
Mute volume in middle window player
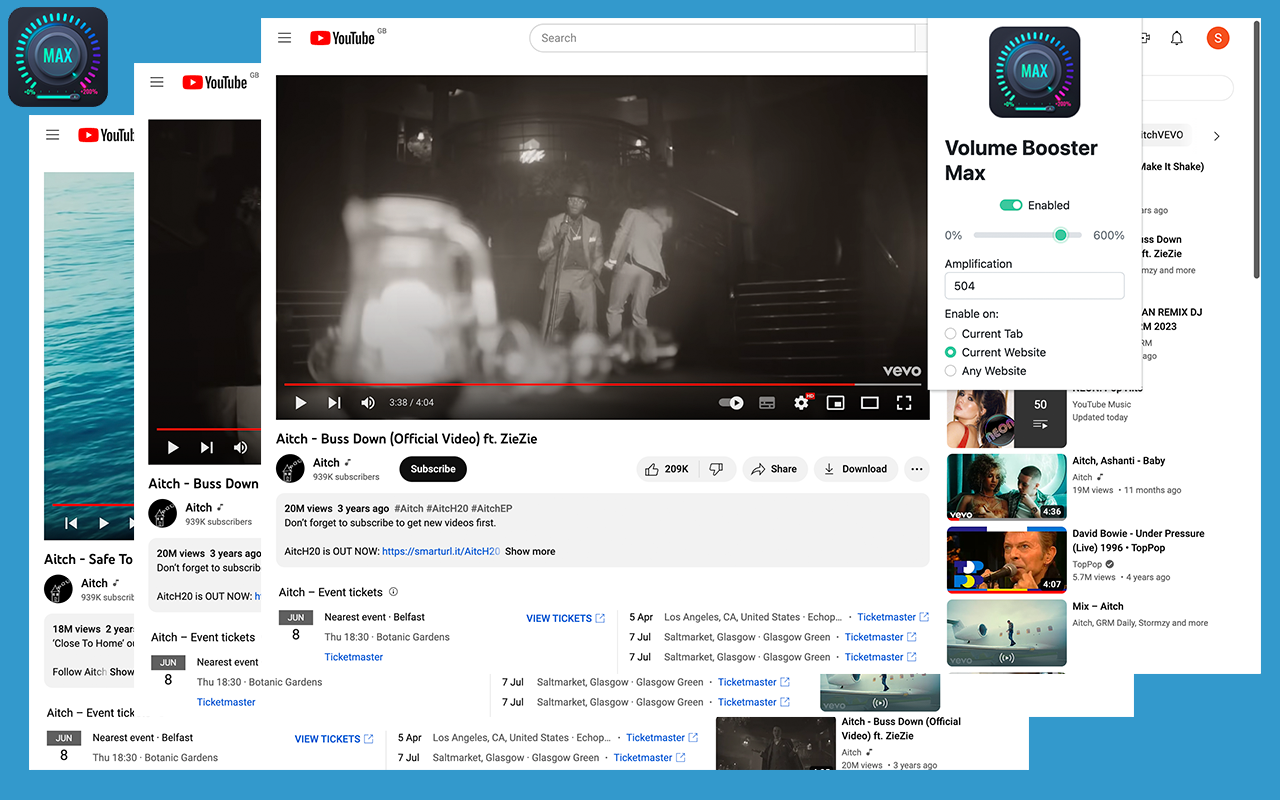coord(240,447)
